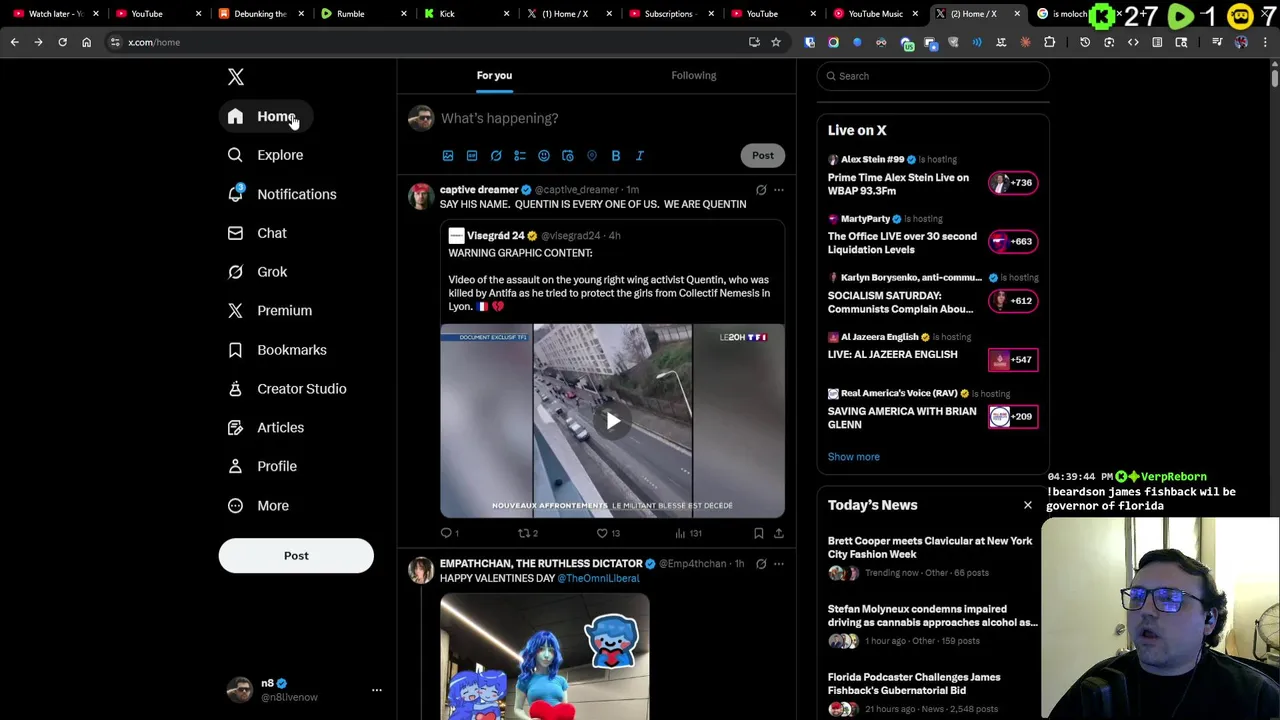1280x720 pixels.
Task: Click the grey Post button in the composer
Action: point(763,155)
